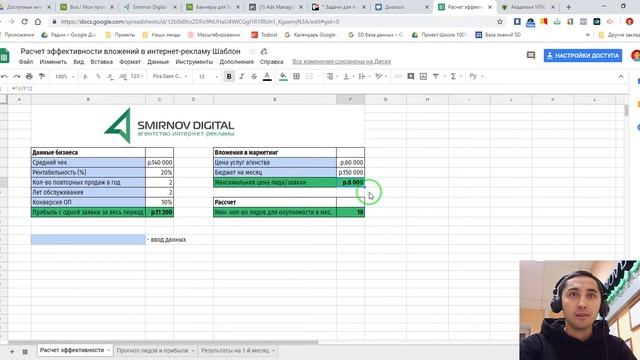Star the document title

click(252, 51)
